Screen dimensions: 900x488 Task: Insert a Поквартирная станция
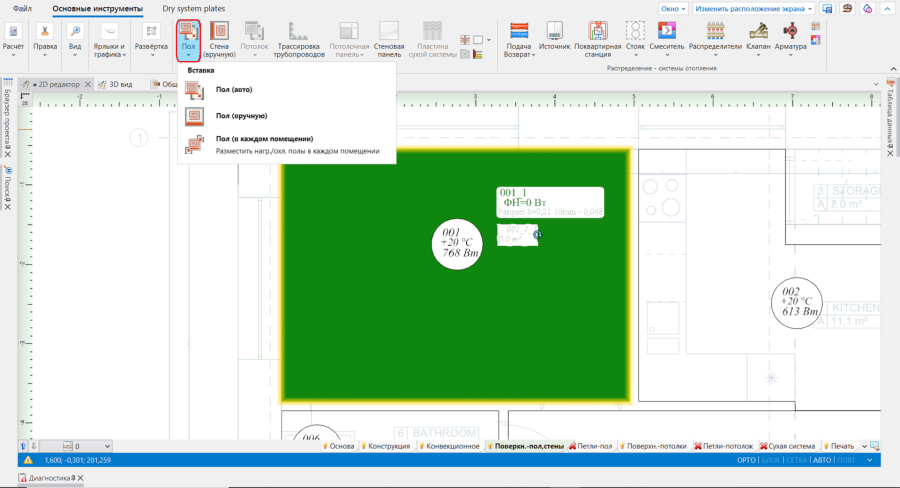tap(598, 40)
